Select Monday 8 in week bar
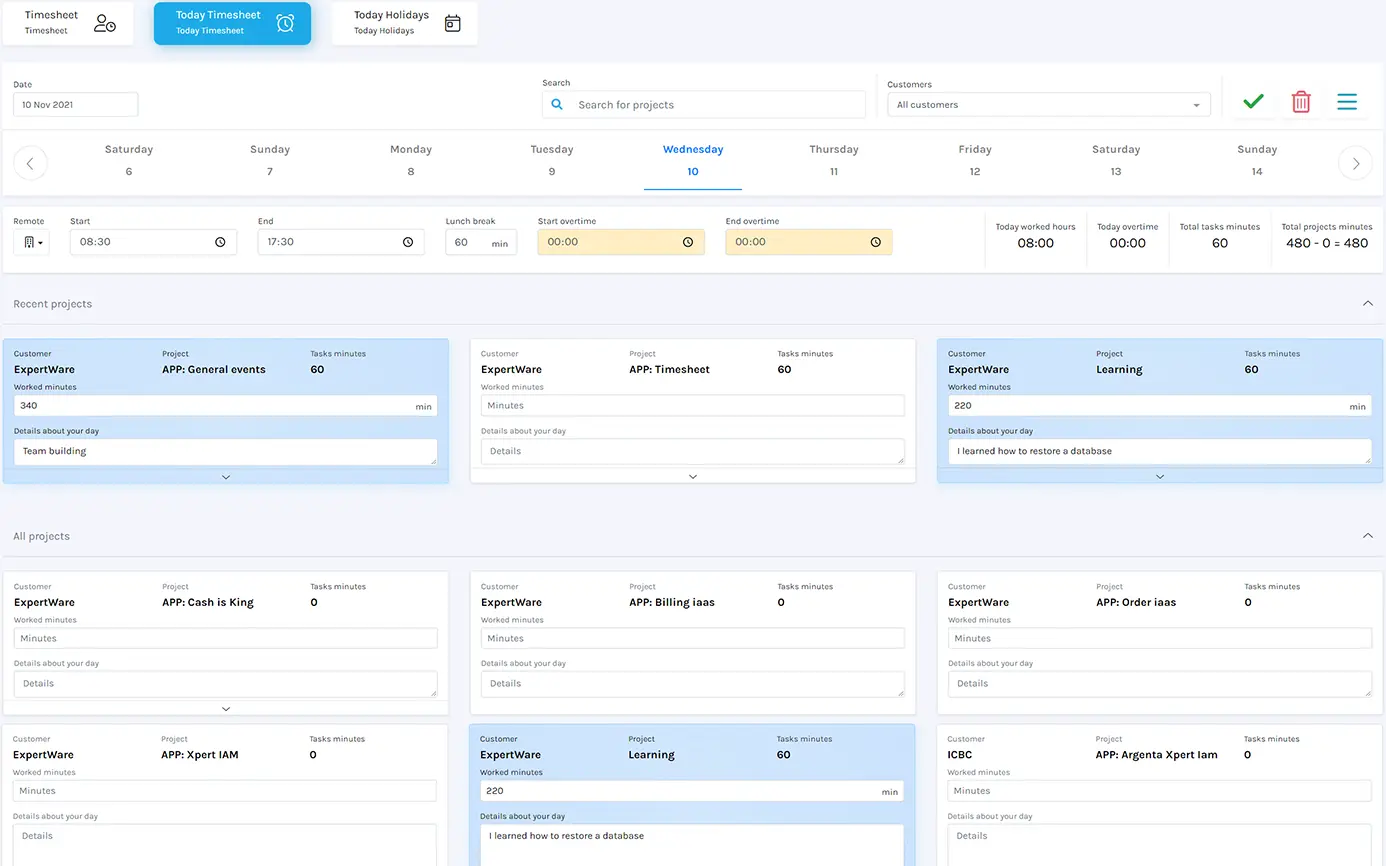The height and width of the screenshot is (866, 1386). [x=411, y=160]
